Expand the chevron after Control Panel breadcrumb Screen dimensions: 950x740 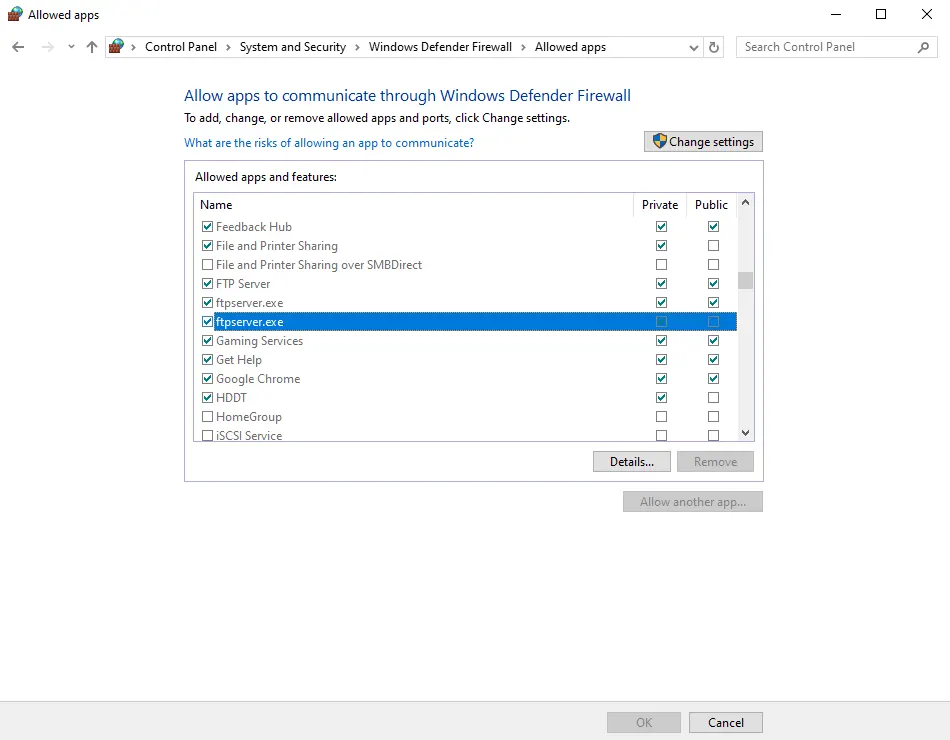(228, 47)
